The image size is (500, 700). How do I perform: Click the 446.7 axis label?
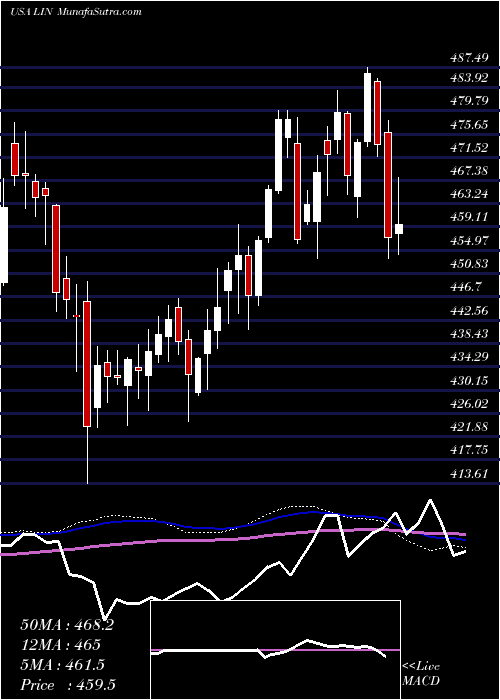coord(465,287)
